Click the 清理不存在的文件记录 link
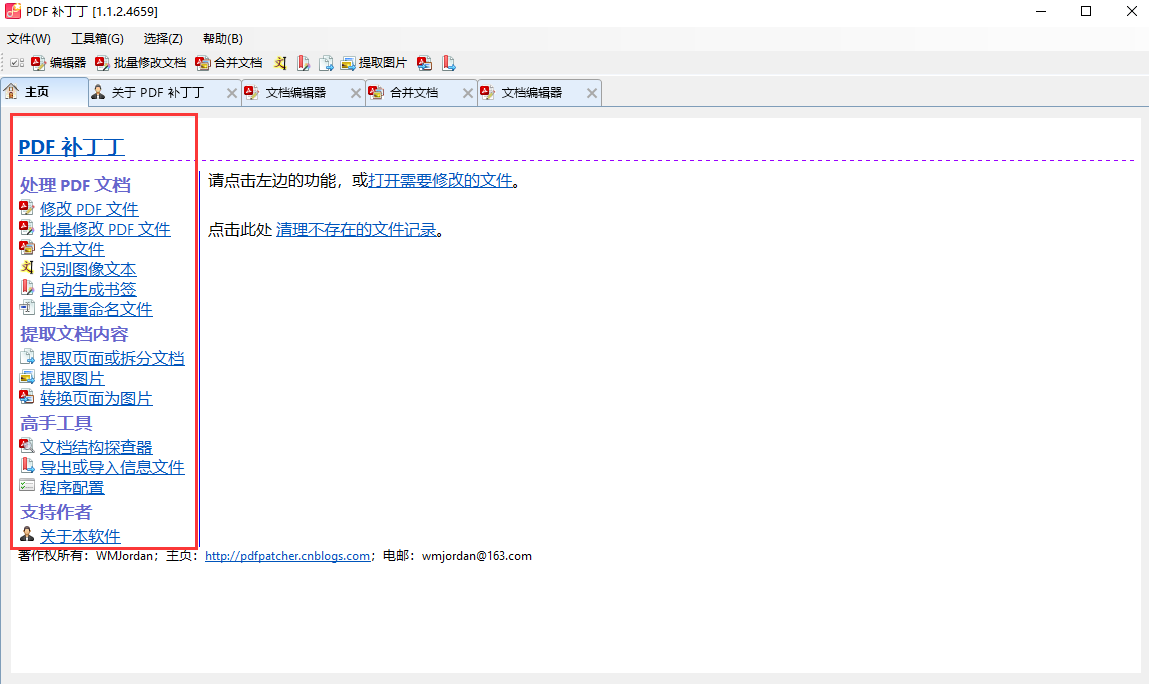Screen dimensions: 1149x684 tap(356, 229)
